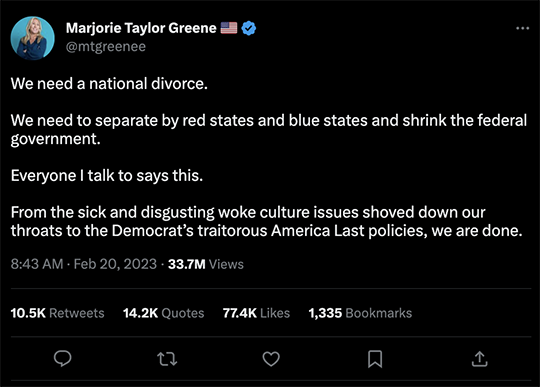
Task: Like the tweet with the heart icon
Action: pos(271,359)
